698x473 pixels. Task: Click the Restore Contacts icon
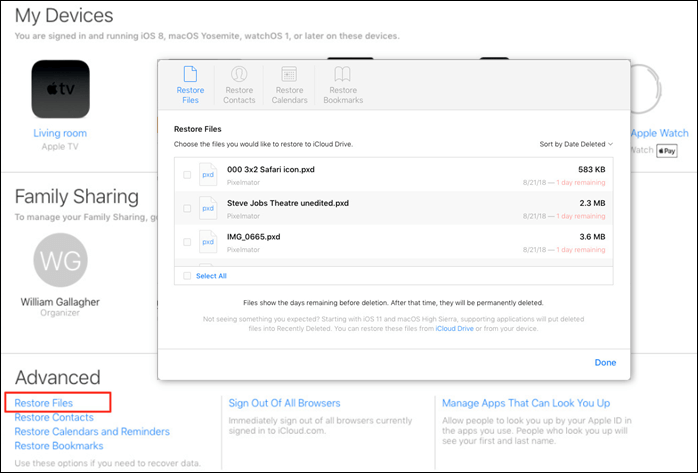click(240, 74)
